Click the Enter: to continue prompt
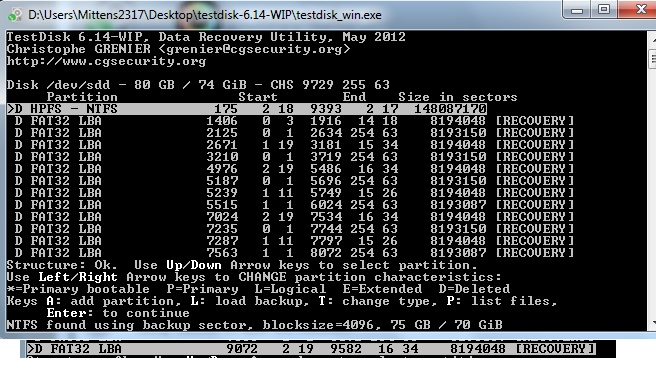 point(118,313)
